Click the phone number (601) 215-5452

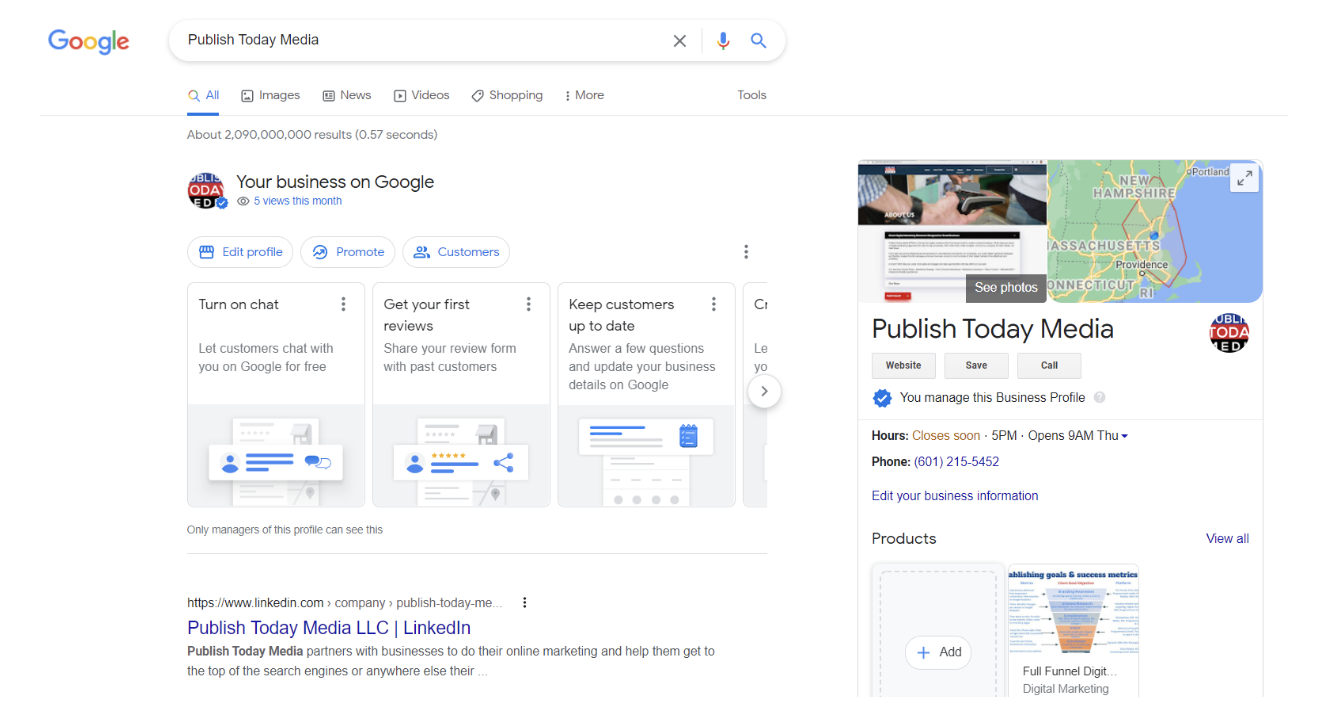coord(956,462)
